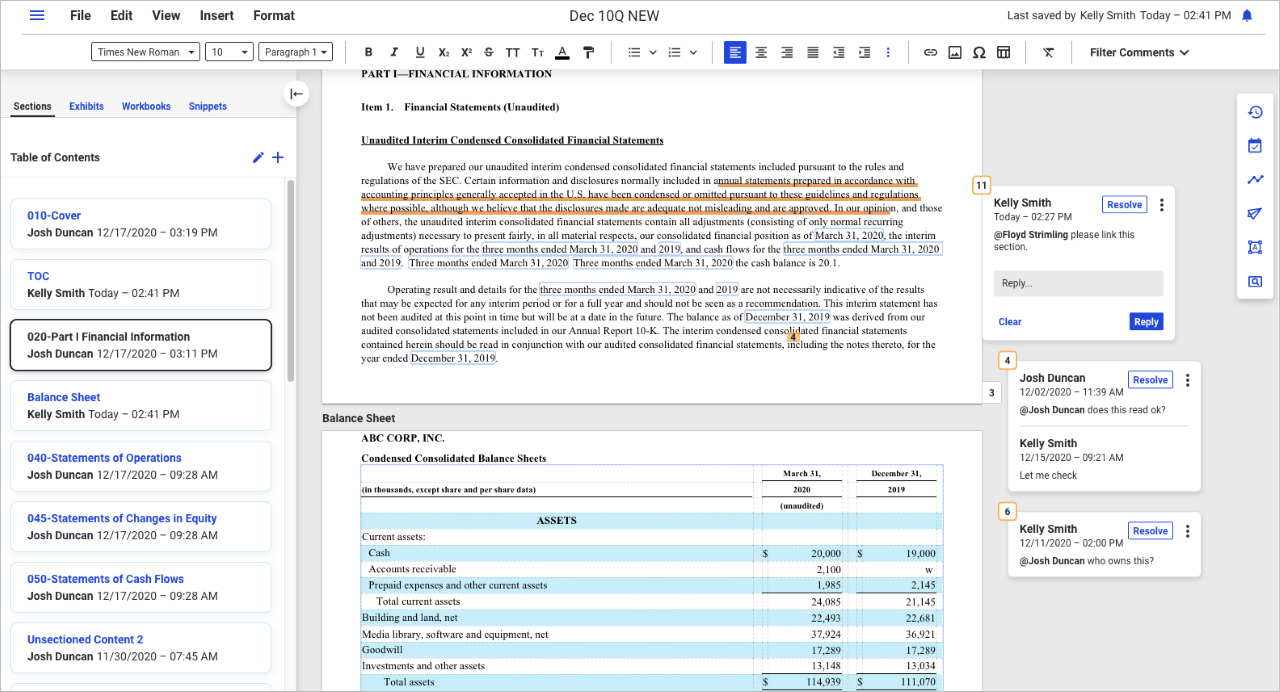Apply small caps (Tт) formatting
Image resolution: width=1280 pixels, height=692 pixels.
click(x=538, y=52)
